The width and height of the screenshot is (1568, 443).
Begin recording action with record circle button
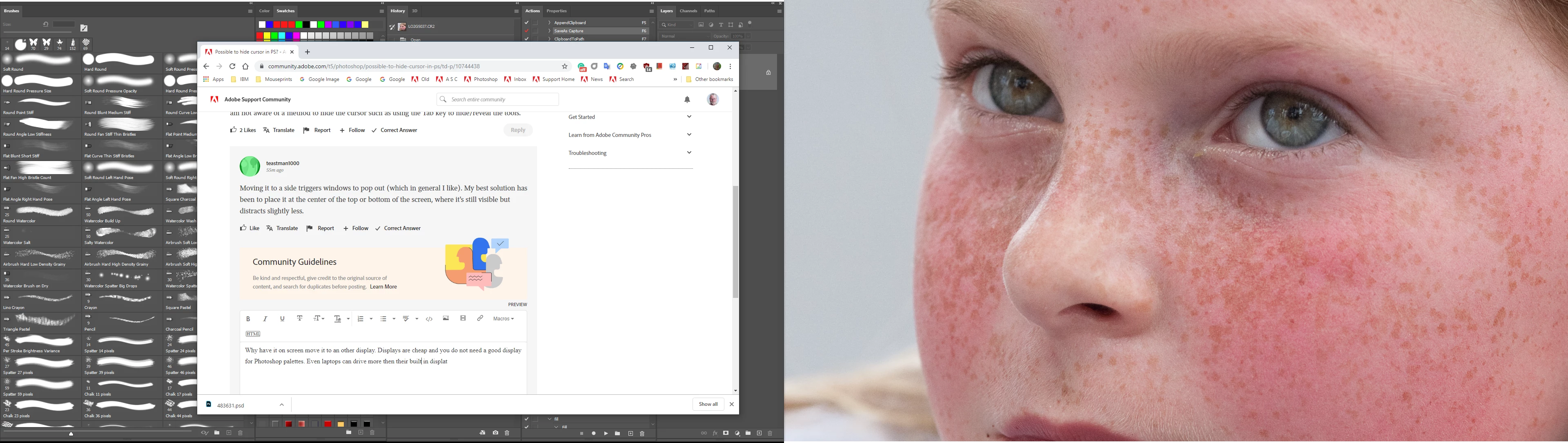pos(593,434)
